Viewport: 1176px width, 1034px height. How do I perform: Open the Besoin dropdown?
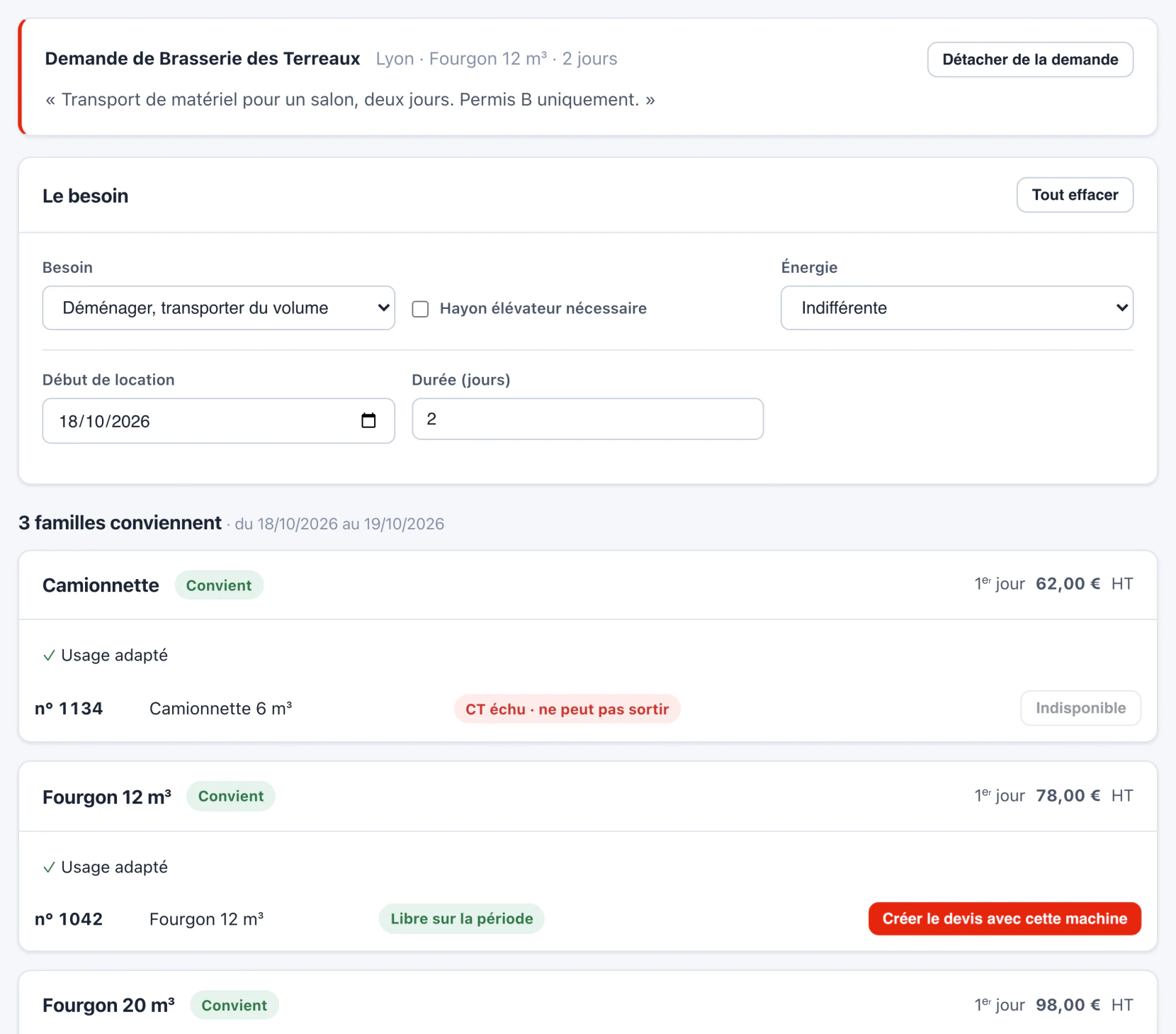[219, 308]
